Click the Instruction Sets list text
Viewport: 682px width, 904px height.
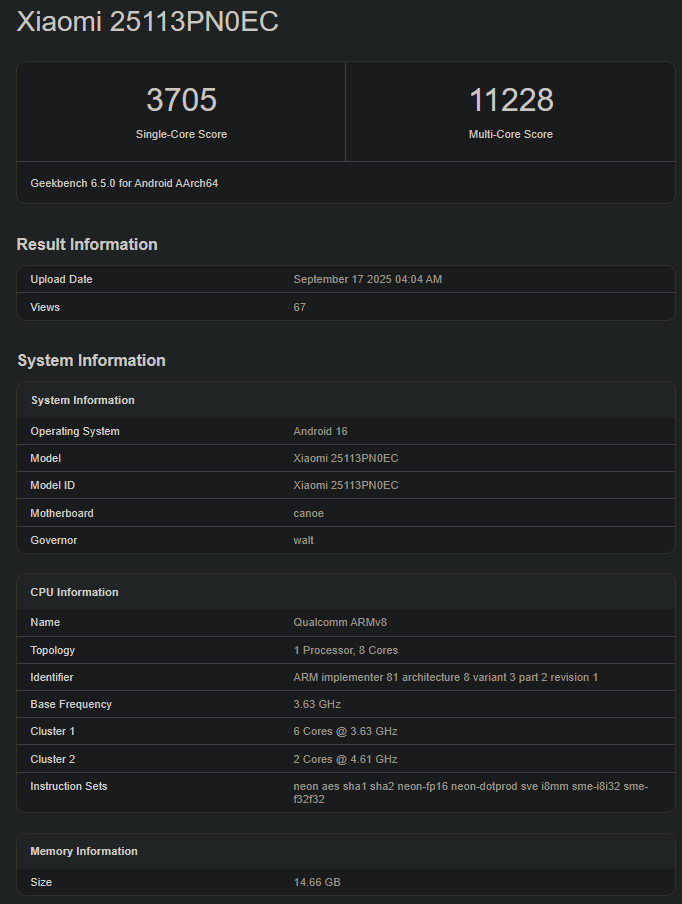click(470, 792)
